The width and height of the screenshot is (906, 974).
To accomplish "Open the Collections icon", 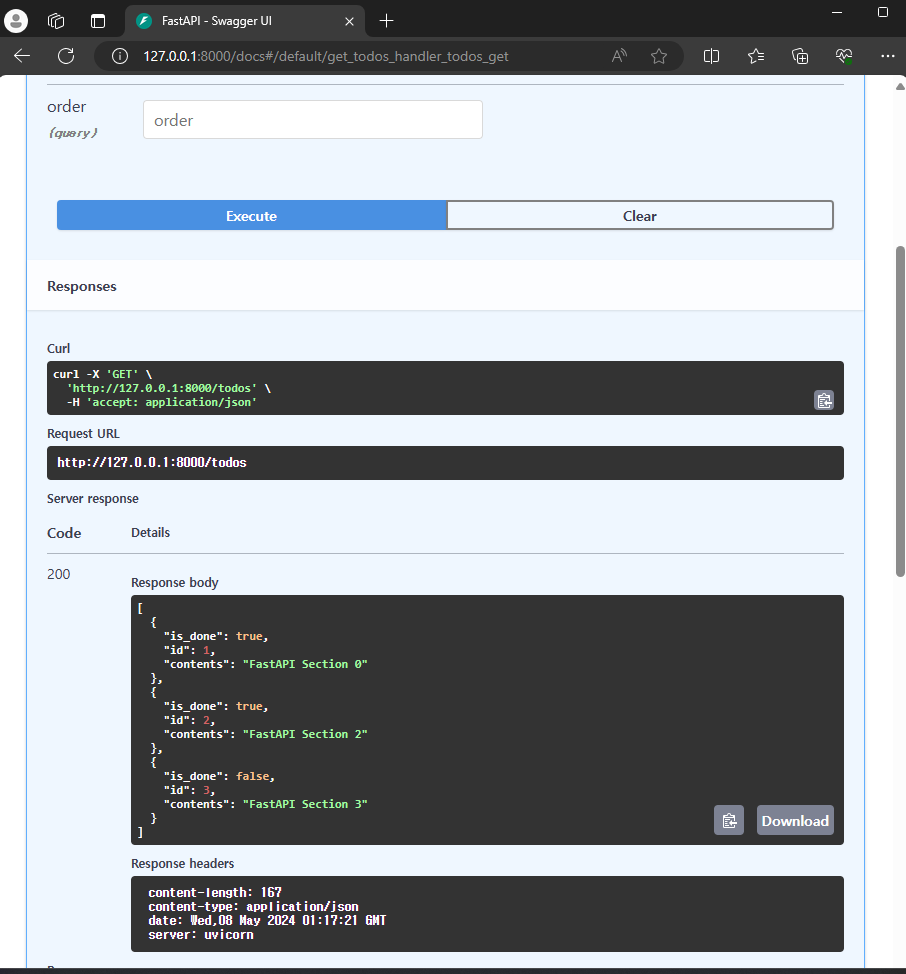I will (800, 57).
